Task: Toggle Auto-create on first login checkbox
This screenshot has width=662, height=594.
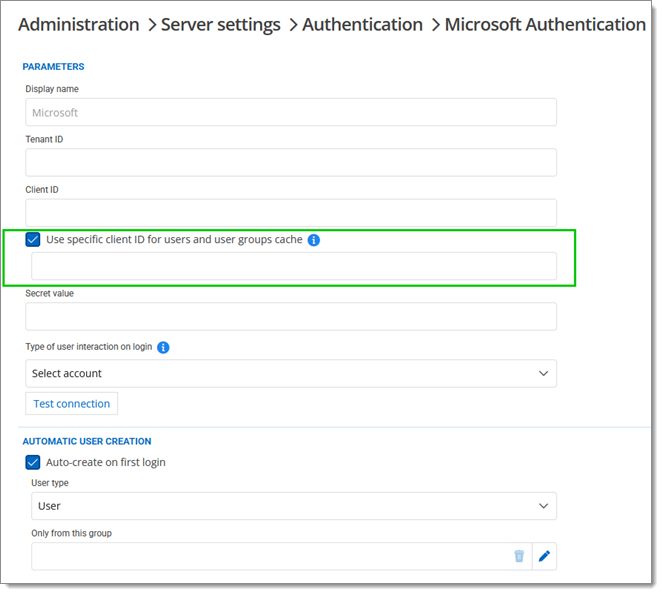Action: tap(33, 462)
